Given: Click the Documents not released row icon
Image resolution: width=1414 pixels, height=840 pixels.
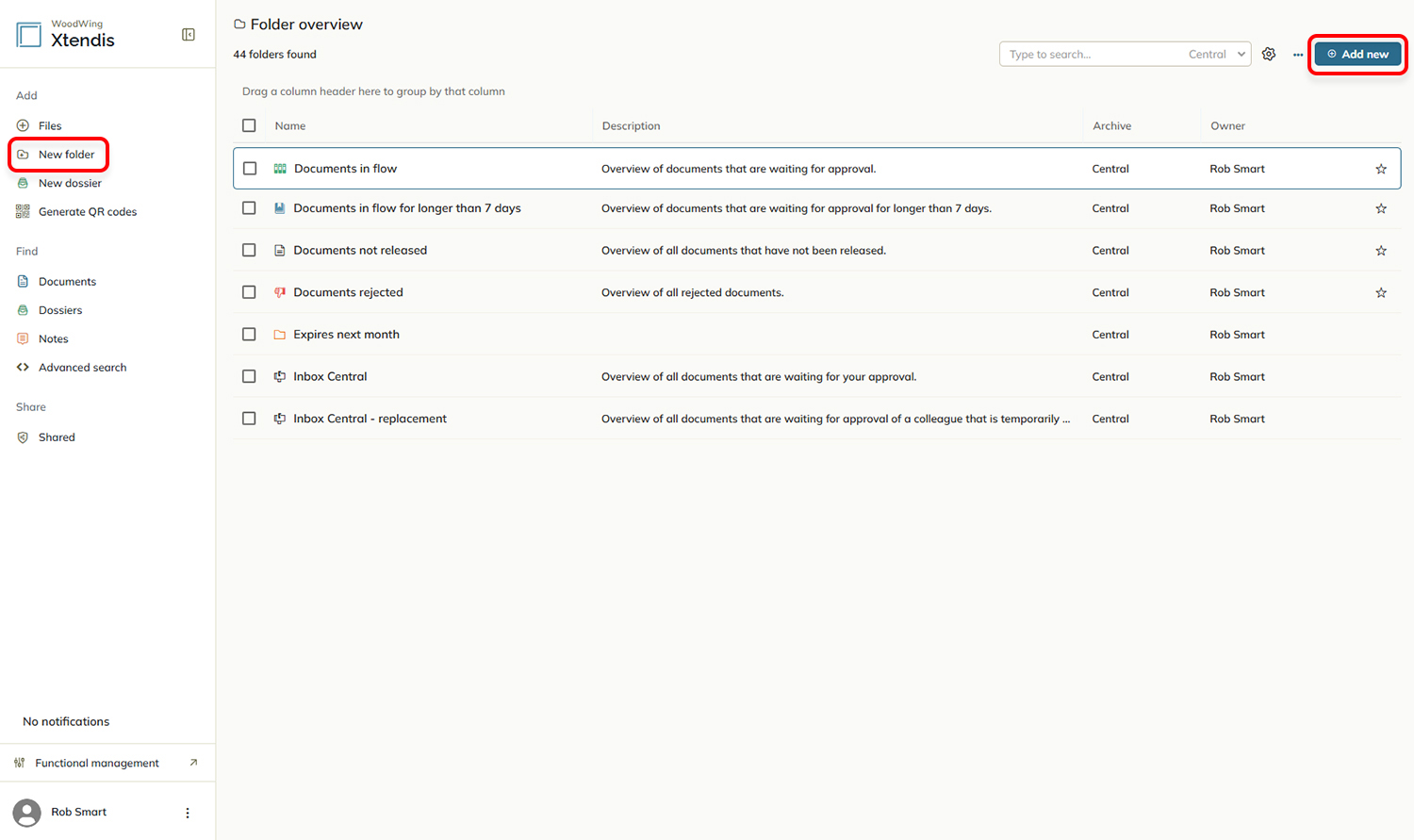Looking at the screenshot, I should 280,251.
